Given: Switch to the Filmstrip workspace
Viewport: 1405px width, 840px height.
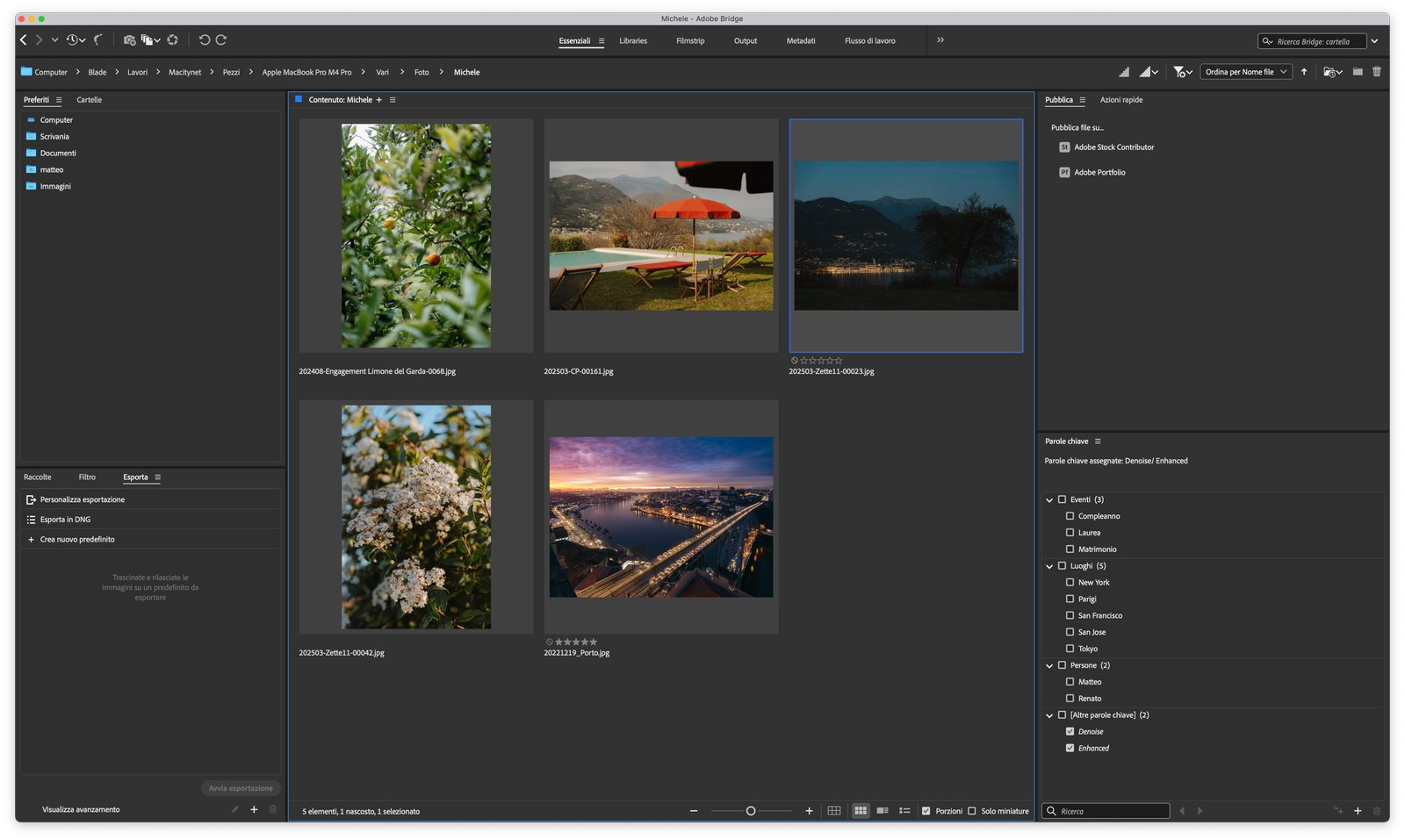Looking at the screenshot, I should pyautogui.click(x=690, y=41).
